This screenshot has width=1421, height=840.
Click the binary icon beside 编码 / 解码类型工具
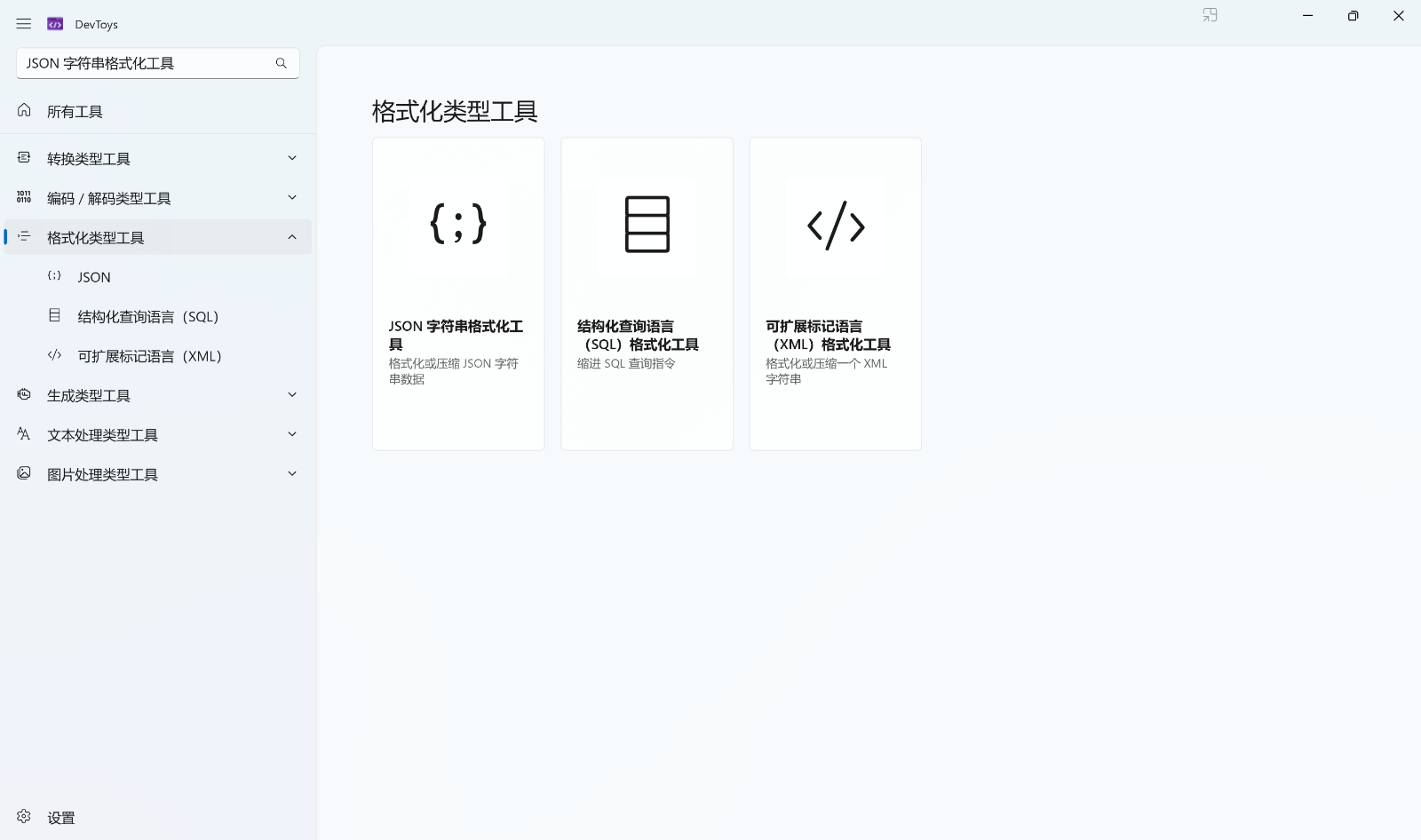24,197
